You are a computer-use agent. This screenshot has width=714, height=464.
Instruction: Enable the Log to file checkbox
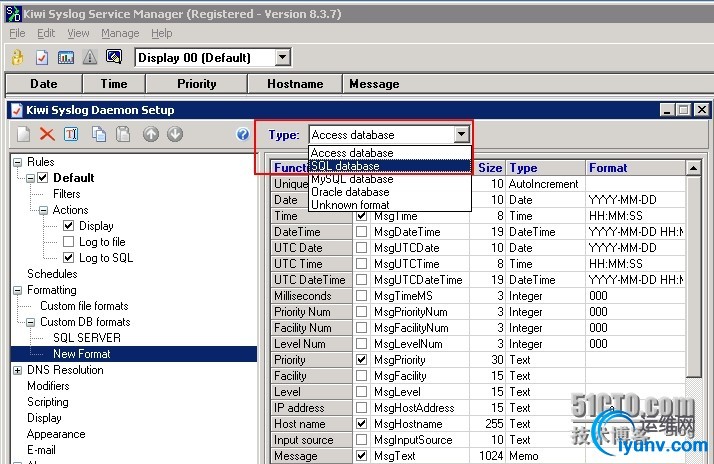69,241
